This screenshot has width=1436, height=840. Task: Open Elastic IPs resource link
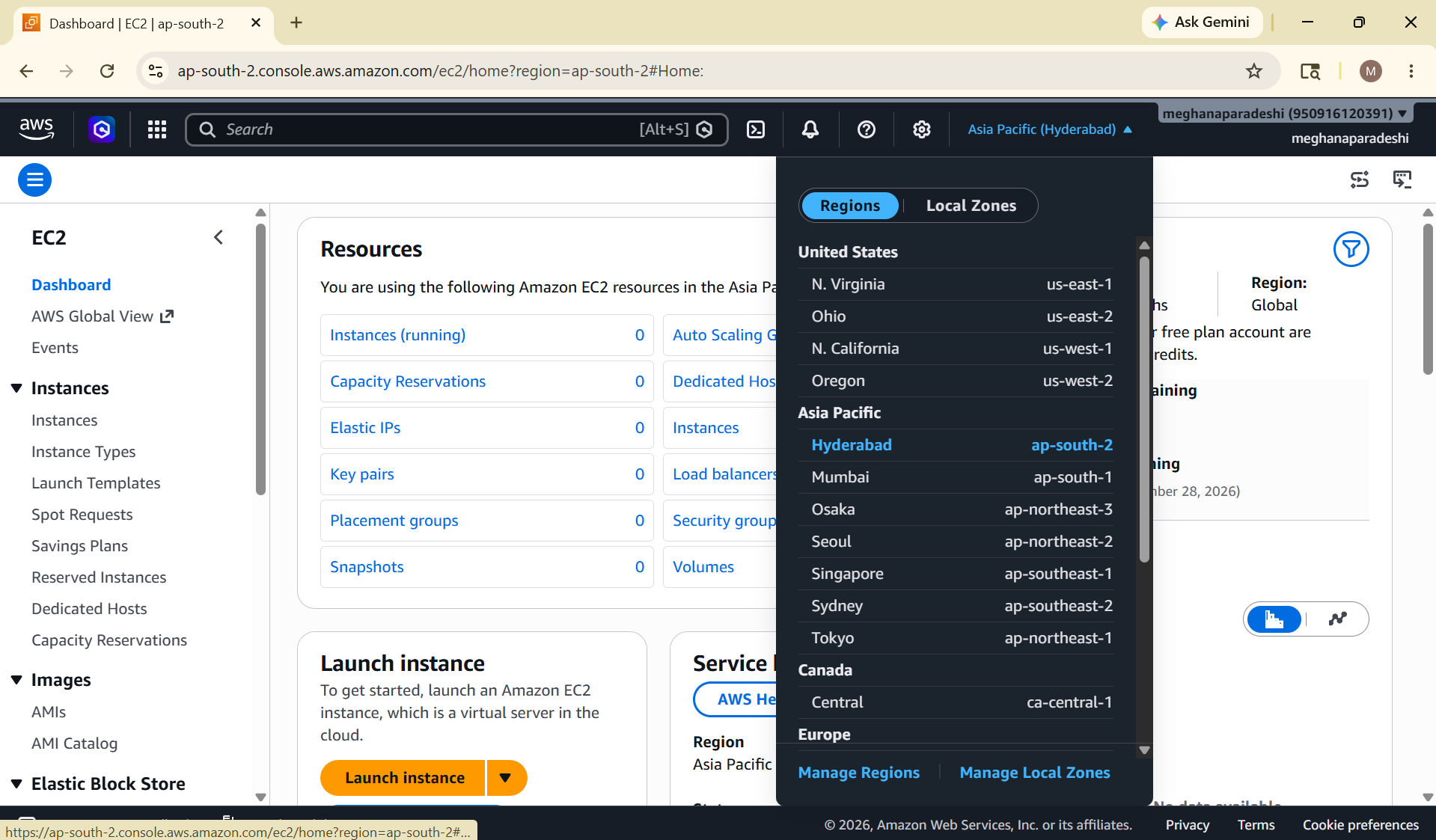pyautogui.click(x=365, y=428)
